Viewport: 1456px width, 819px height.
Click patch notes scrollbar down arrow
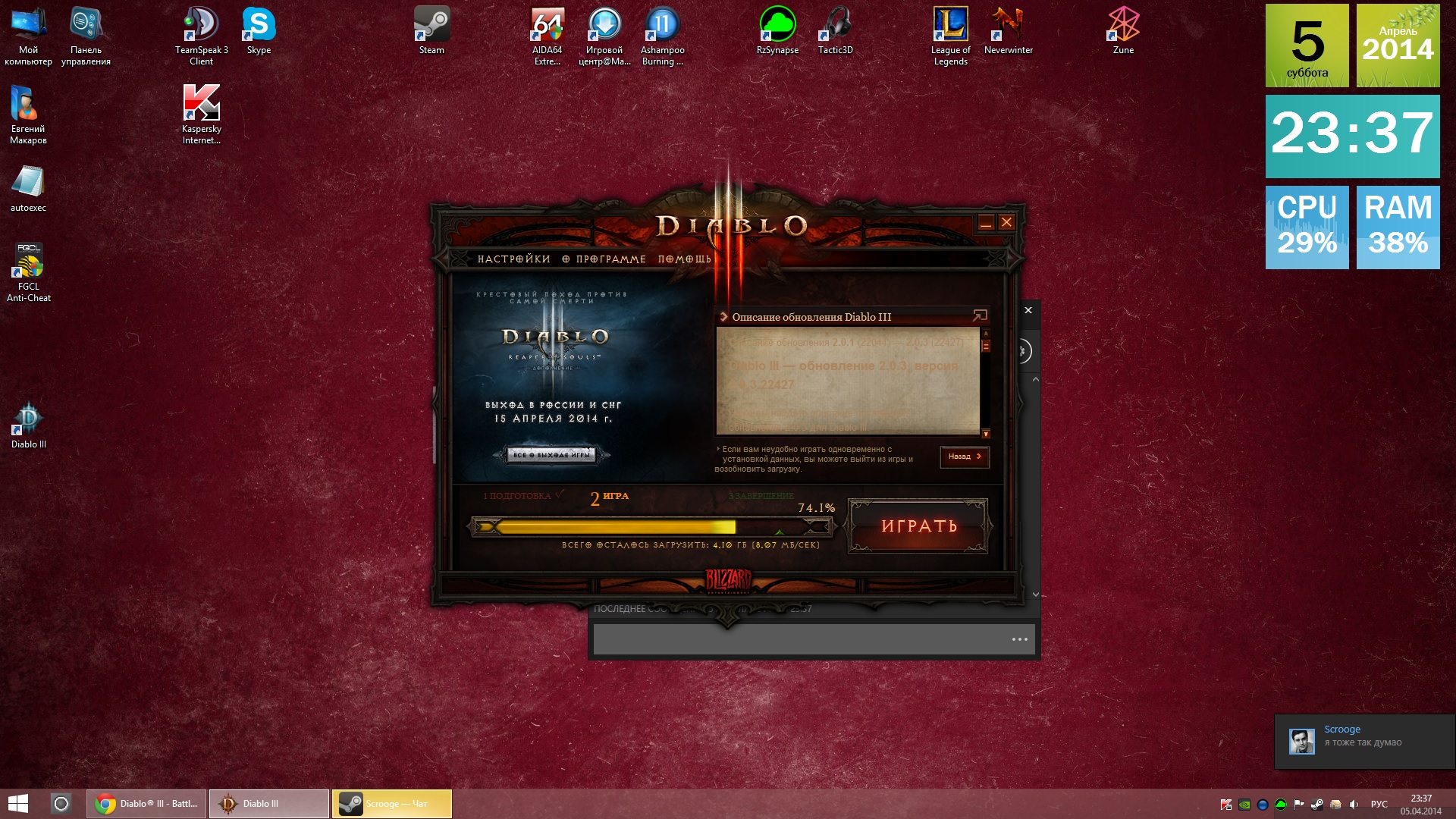click(986, 434)
